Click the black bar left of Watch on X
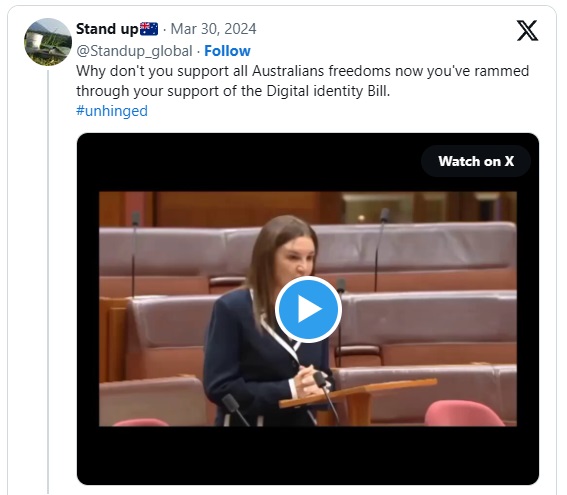This screenshot has height=495, width=567. [249, 162]
